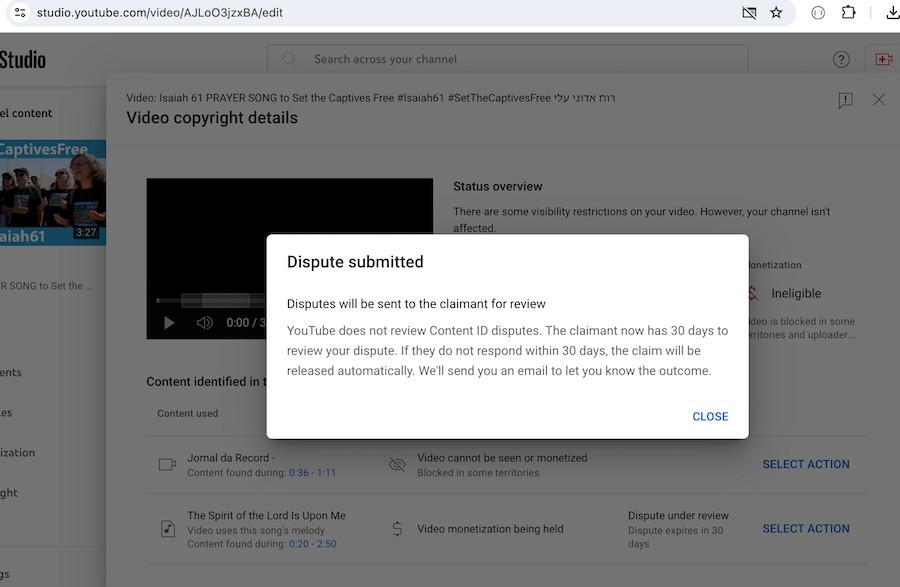Jump to the 0:36 - 1:11 content timestamp
The height and width of the screenshot is (587, 900).
click(x=312, y=473)
